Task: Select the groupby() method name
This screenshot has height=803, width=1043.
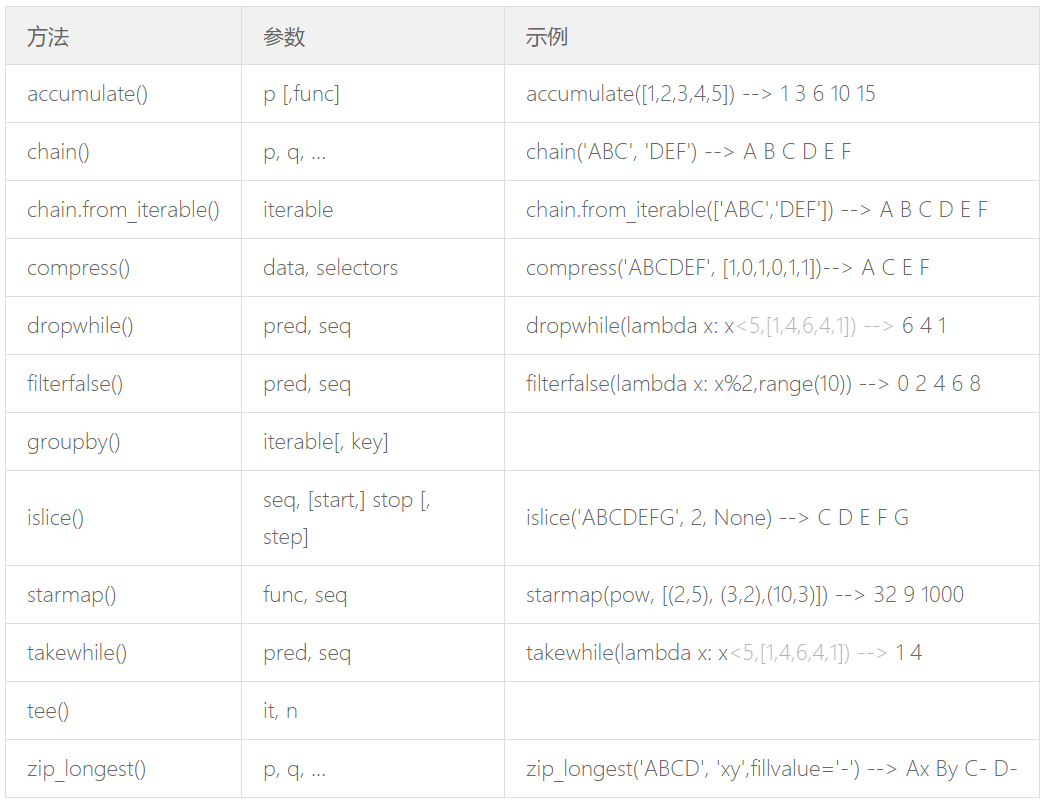Action: [74, 442]
